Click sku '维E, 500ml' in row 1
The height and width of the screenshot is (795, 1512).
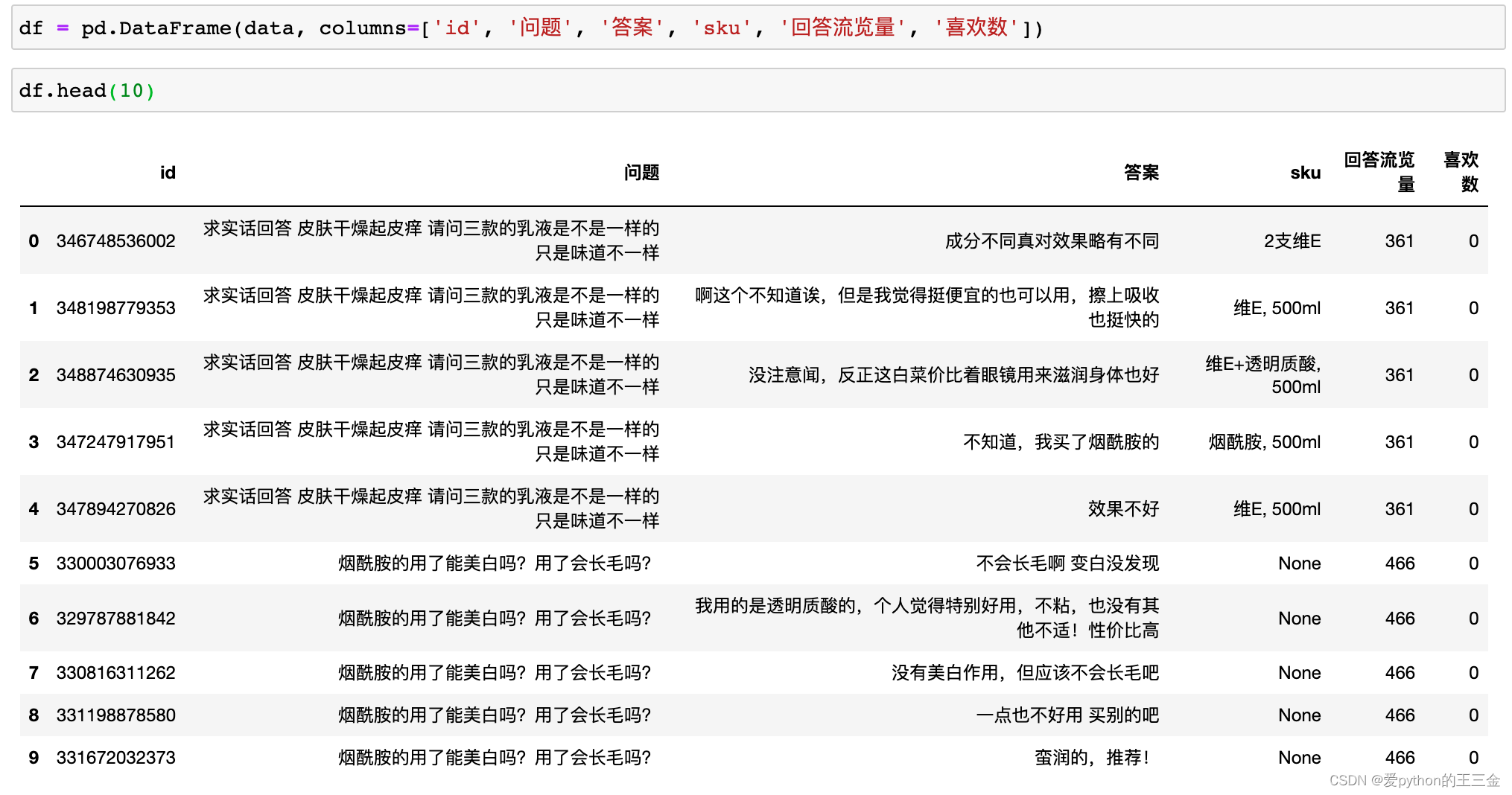point(1277,308)
